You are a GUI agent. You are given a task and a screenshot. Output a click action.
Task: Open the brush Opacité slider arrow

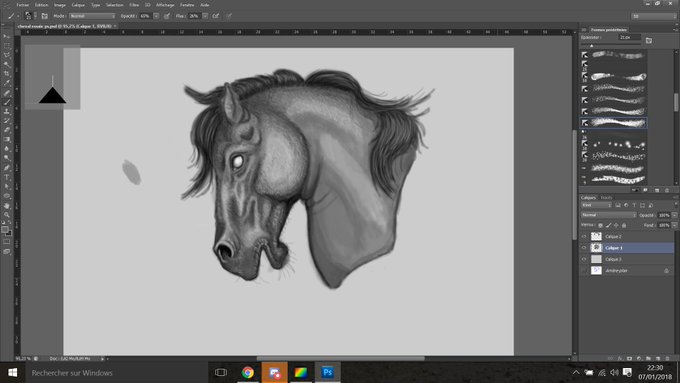tap(156, 16)
